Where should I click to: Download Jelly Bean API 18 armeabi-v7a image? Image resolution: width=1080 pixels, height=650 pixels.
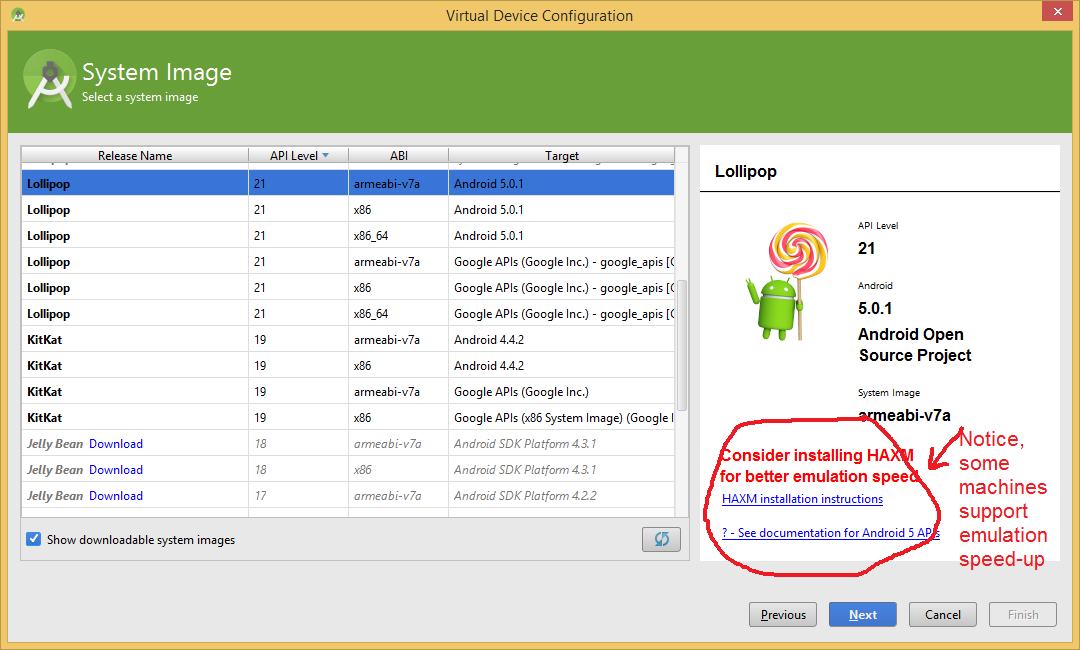pyautogui.click(x=116, y=444)
